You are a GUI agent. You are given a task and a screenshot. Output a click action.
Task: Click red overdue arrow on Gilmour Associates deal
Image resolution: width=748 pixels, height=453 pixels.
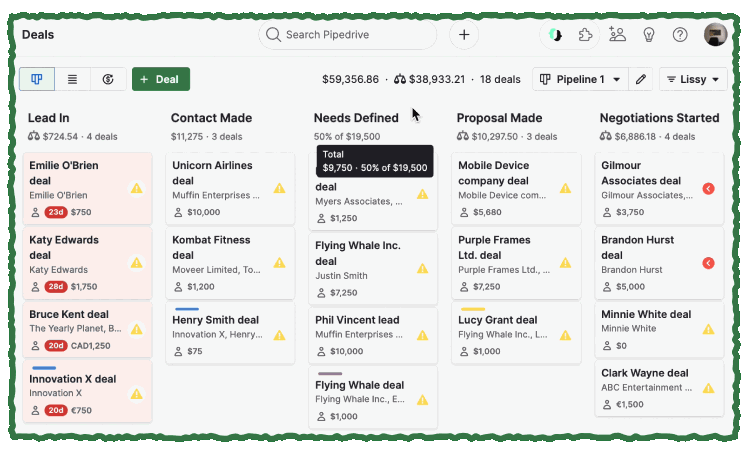click(x=708, y=189)
